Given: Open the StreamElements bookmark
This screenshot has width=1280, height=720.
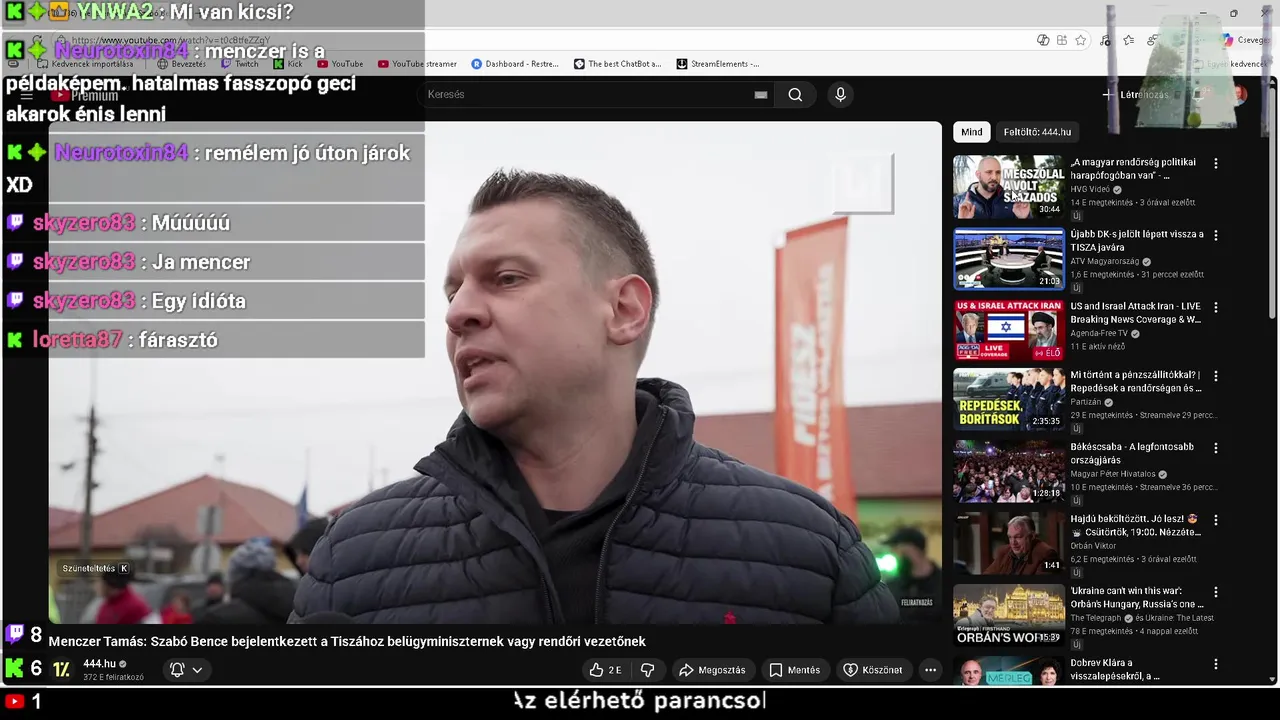Looking at the screenshot, I should pyautogui.click(x=718, y=64).
